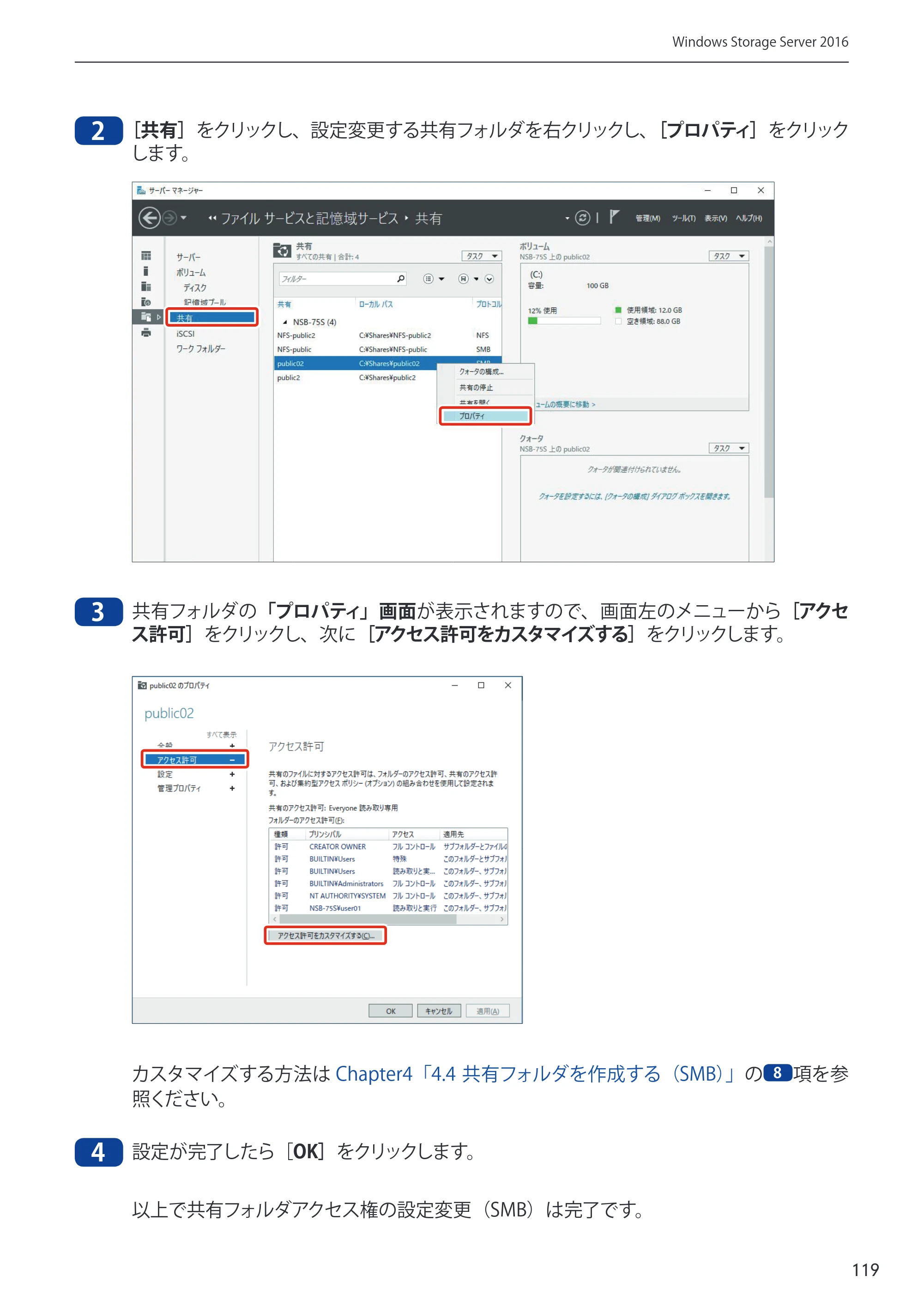
Task: Click OK in public02 properties dialog
Action: [390, 1011]
